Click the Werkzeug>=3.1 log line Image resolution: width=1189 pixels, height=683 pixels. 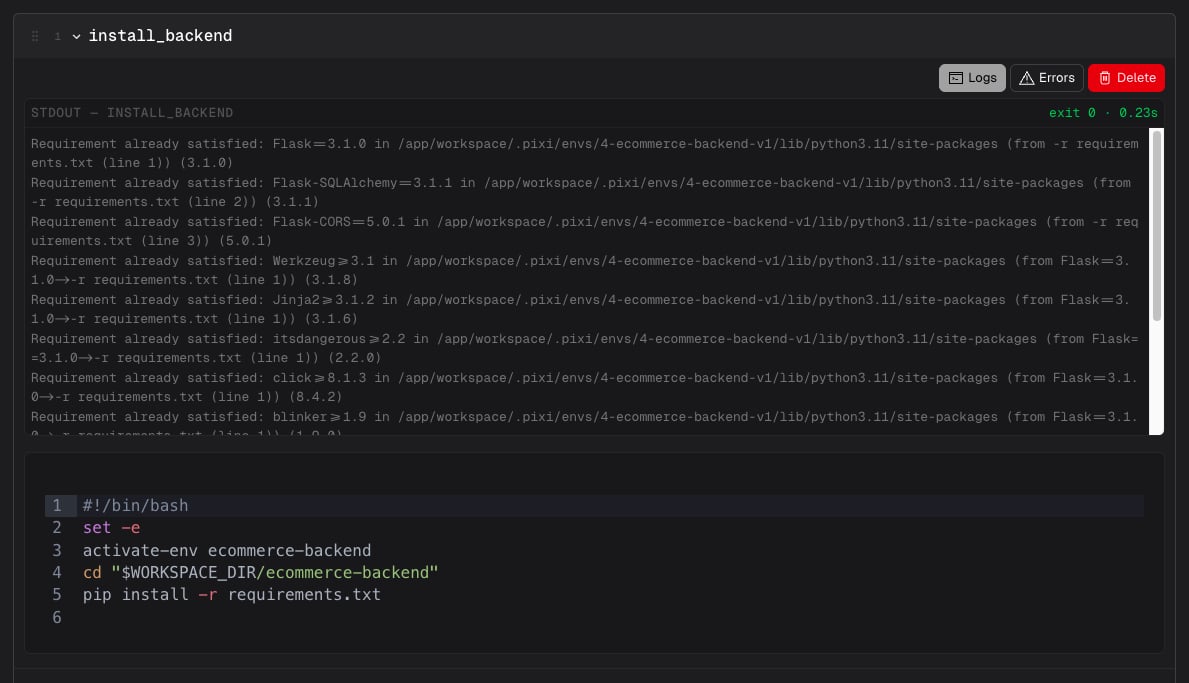pos(581,270)
